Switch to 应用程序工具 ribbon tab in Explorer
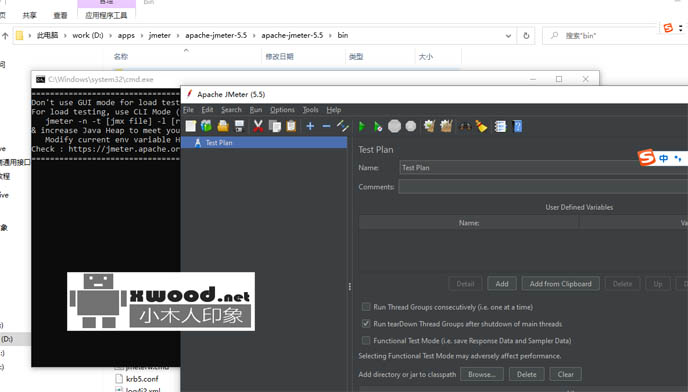 (106, 15)
